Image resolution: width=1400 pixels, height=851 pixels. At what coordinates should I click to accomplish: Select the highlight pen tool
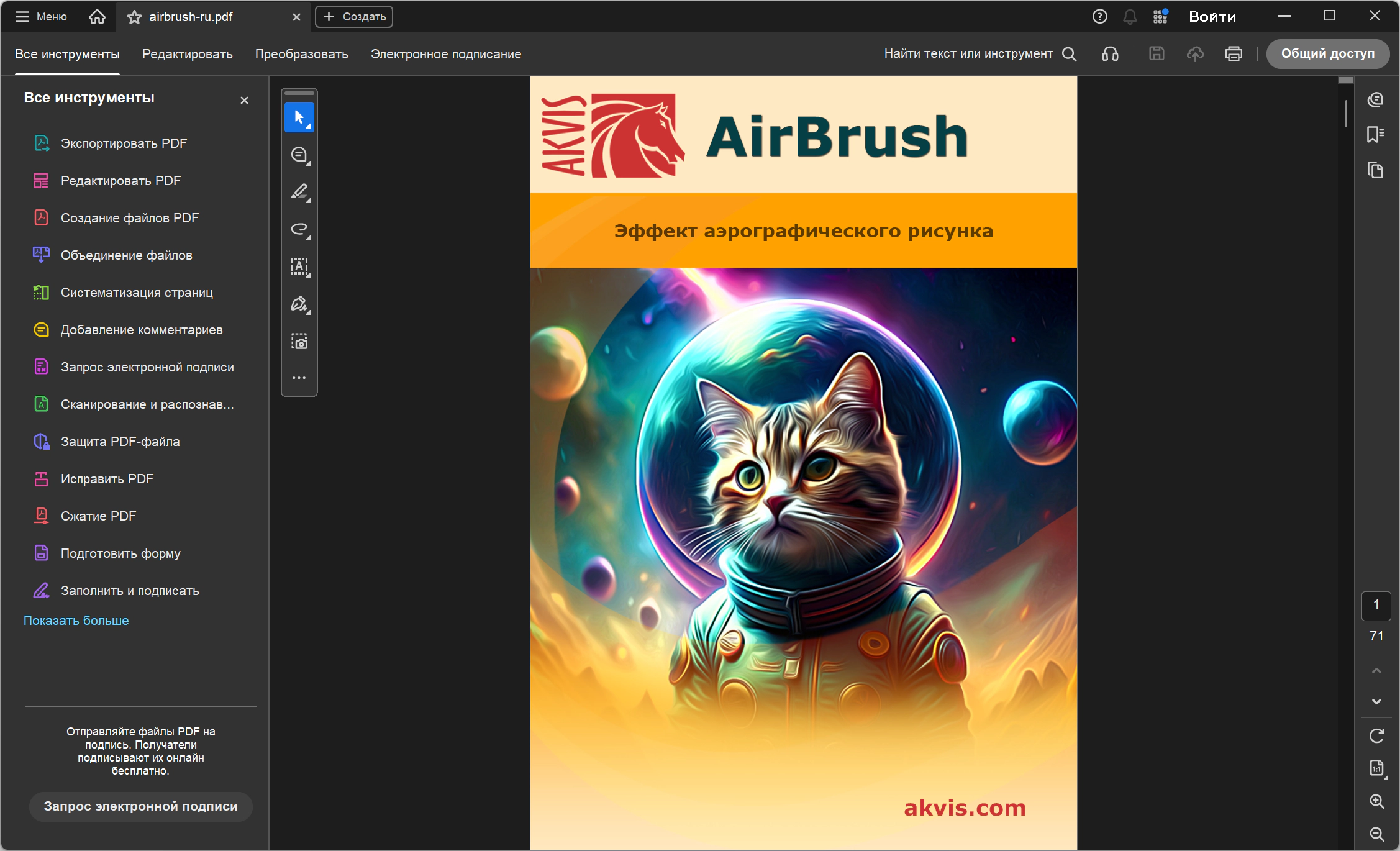click(299, 192)
